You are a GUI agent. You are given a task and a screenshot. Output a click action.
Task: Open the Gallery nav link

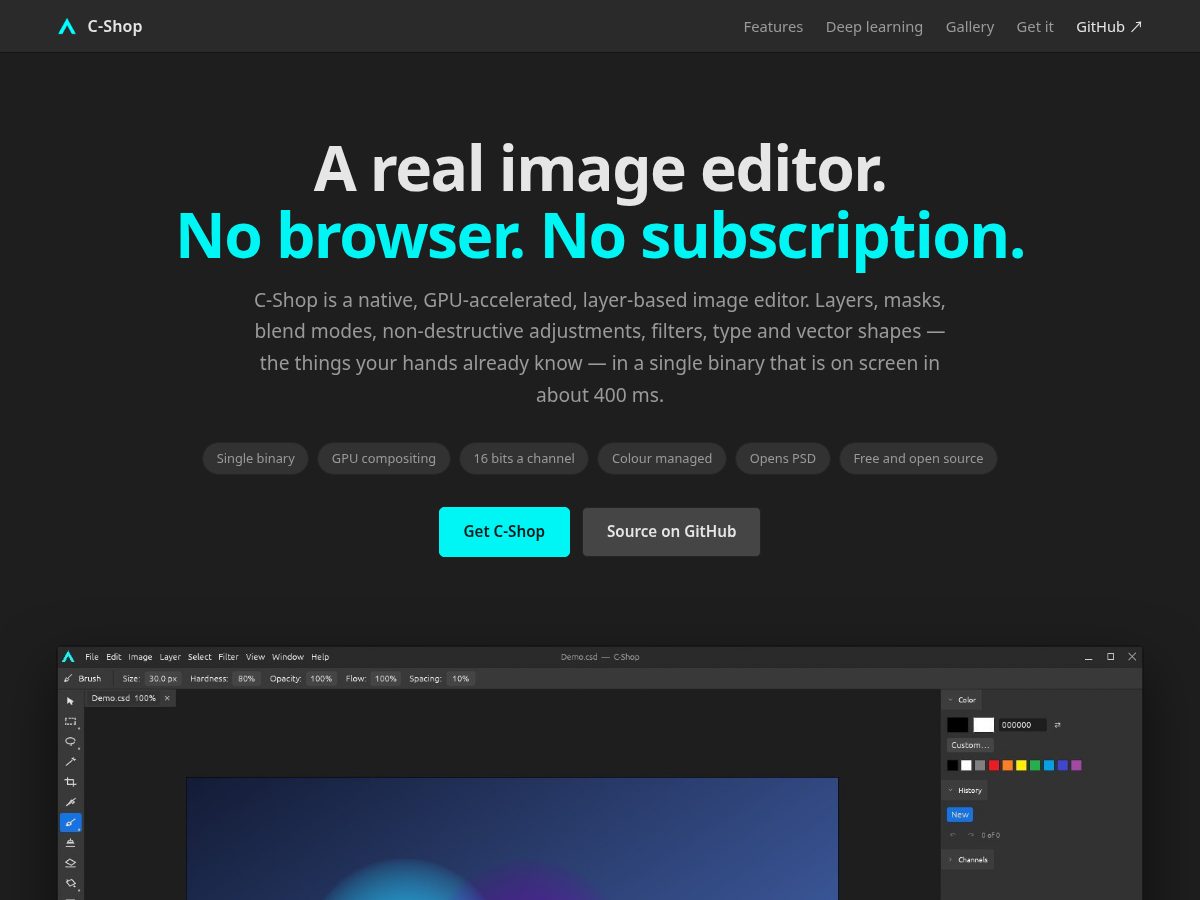point(970,27)
